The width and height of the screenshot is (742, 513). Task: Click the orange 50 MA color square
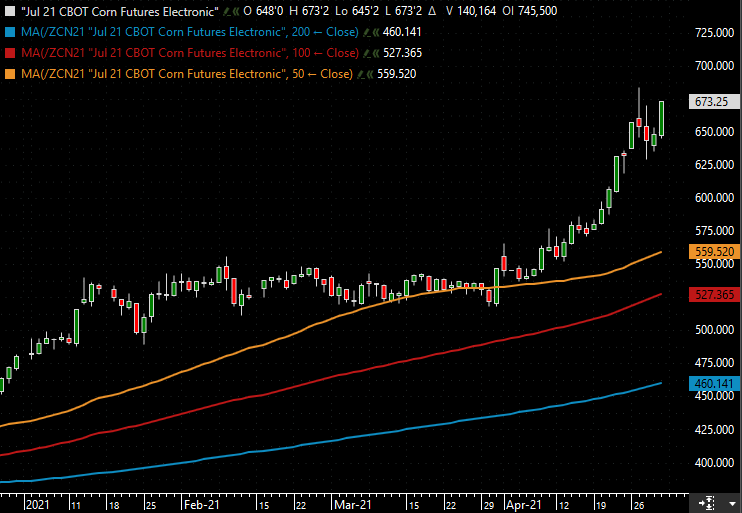tap(9, 74)
